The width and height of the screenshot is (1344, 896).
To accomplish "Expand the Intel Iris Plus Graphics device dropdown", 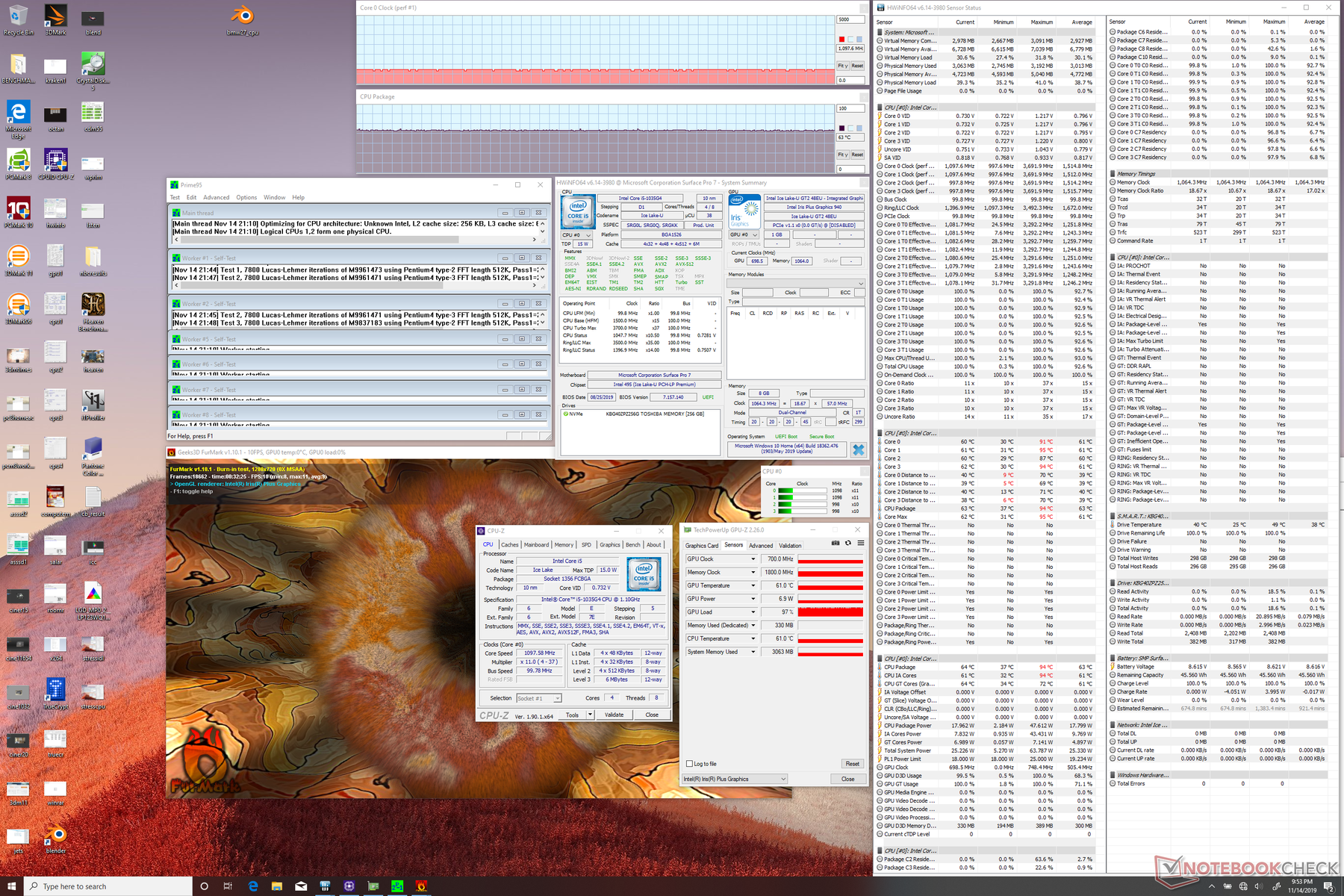I will (x=783, y=779).
